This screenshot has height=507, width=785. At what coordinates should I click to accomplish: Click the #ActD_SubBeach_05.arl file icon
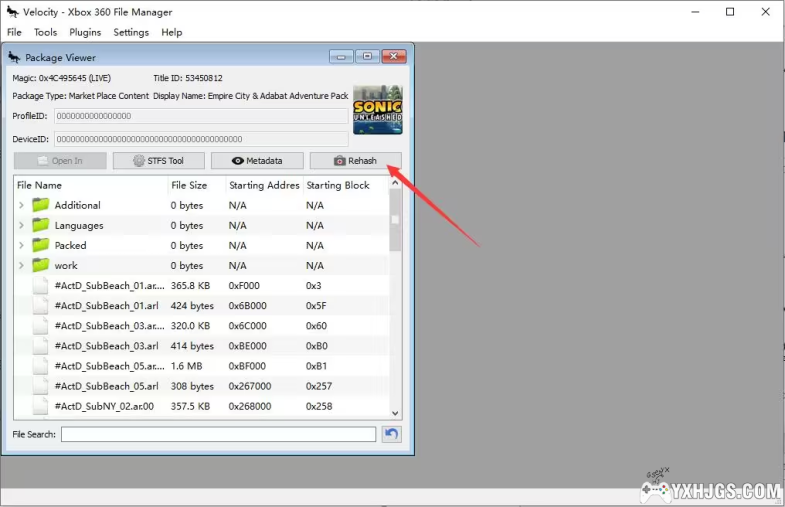[40, 386]
